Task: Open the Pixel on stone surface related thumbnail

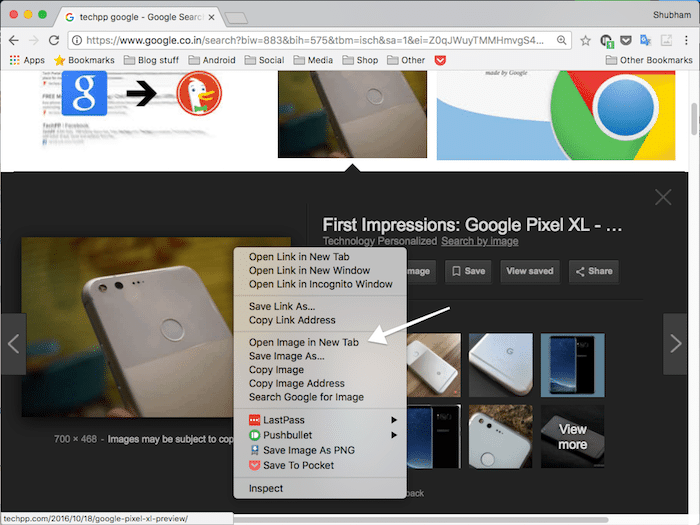Action: click(x=500, y=437)
